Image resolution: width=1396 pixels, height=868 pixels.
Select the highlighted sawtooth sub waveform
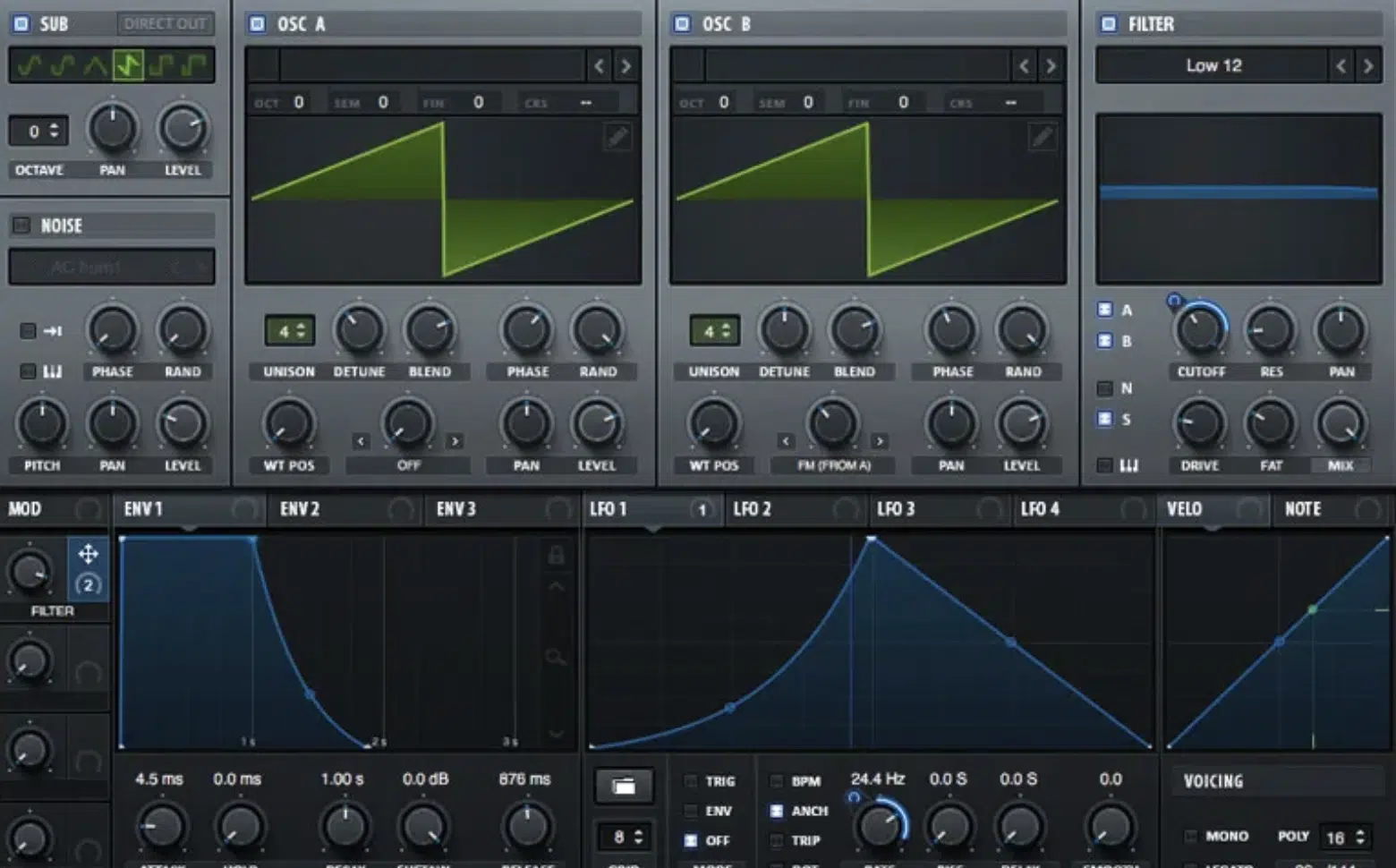(128, 65)
